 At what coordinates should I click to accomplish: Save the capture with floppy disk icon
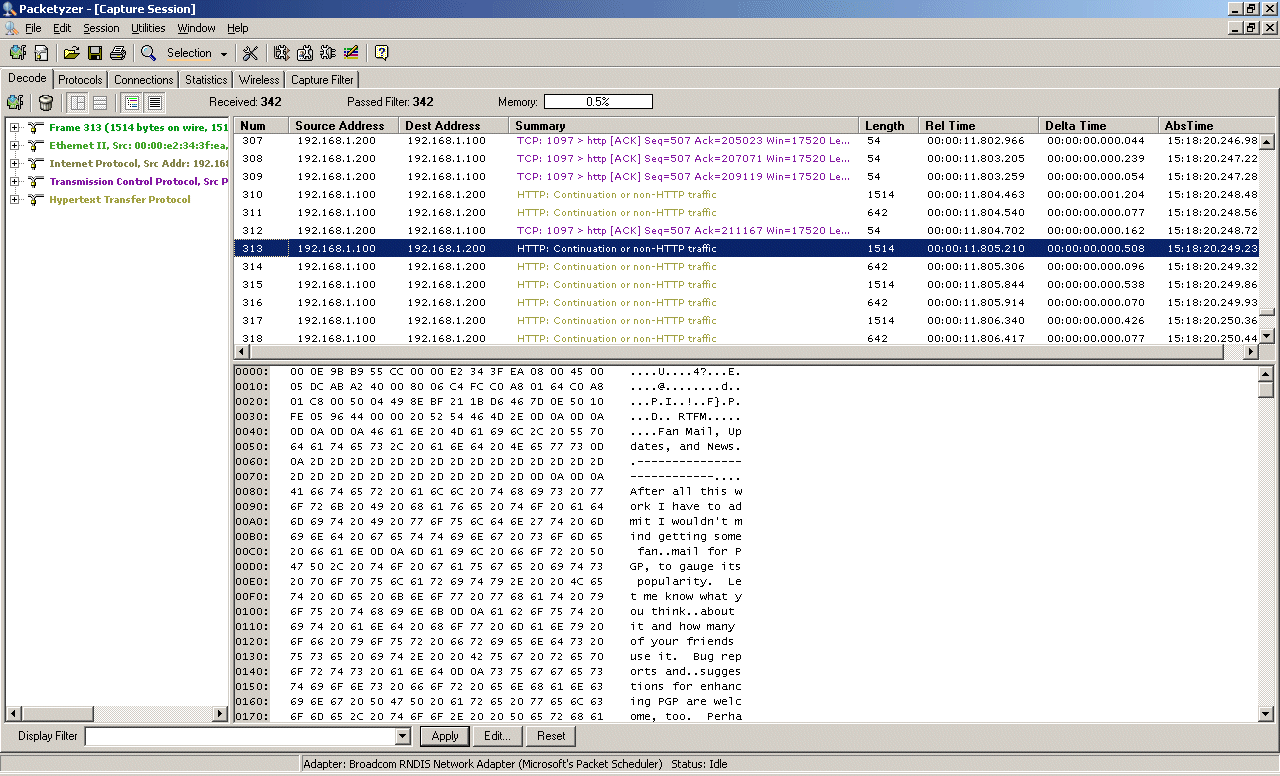[95, 53]
